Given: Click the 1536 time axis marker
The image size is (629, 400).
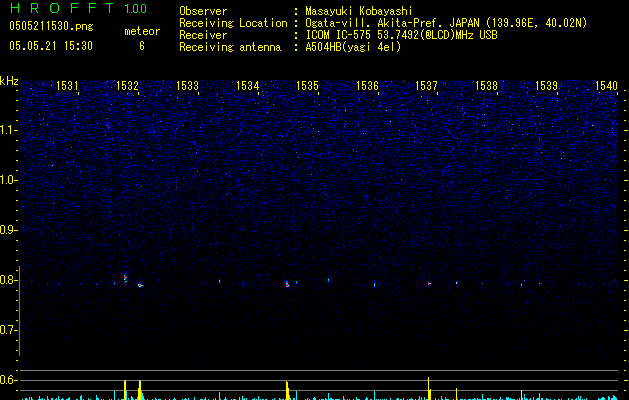Looking at the screenshot, I should pos(367,85).
